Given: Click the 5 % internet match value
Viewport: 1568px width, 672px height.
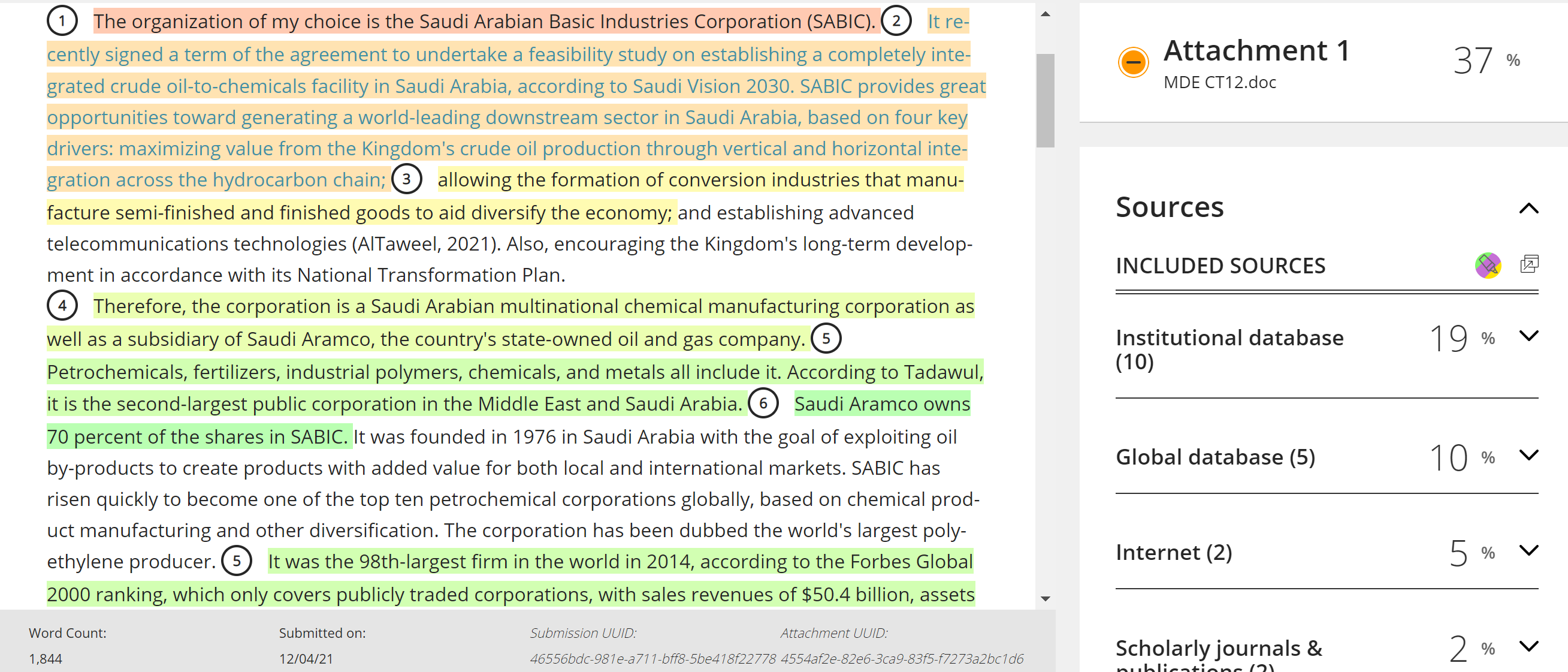Looking at the screenshot, I should click(x=1472, y=553).
